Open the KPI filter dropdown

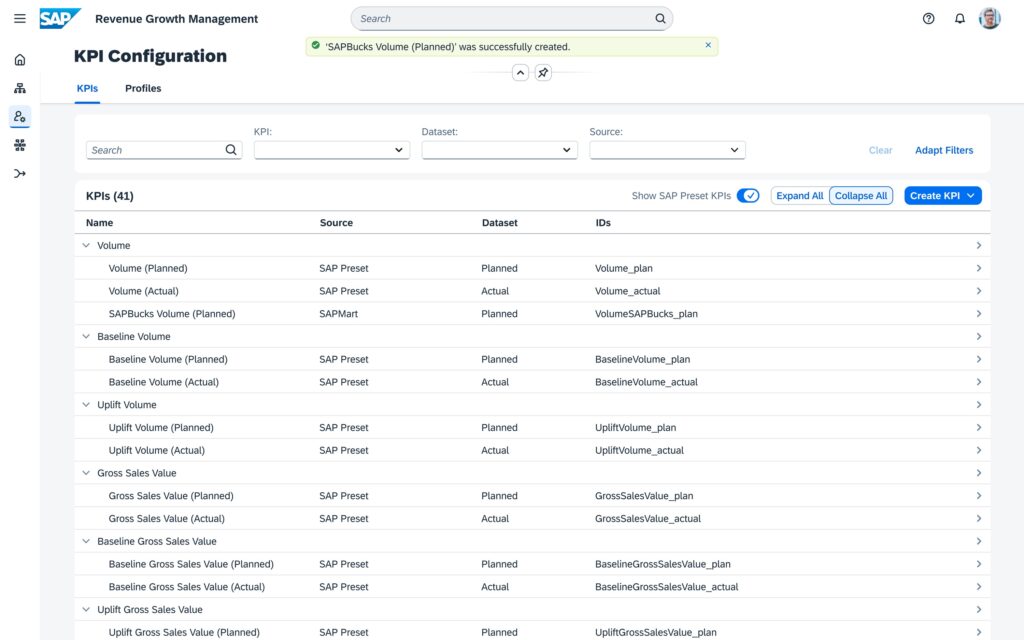332,150
